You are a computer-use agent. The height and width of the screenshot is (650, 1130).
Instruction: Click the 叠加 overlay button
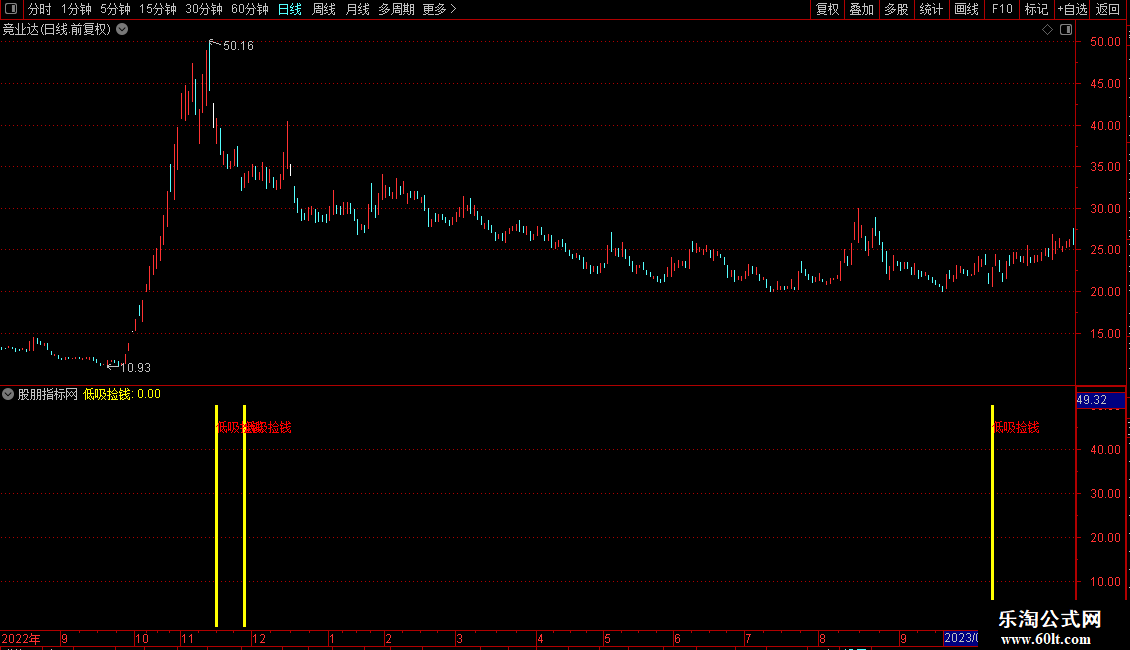(x=862, y=9)
